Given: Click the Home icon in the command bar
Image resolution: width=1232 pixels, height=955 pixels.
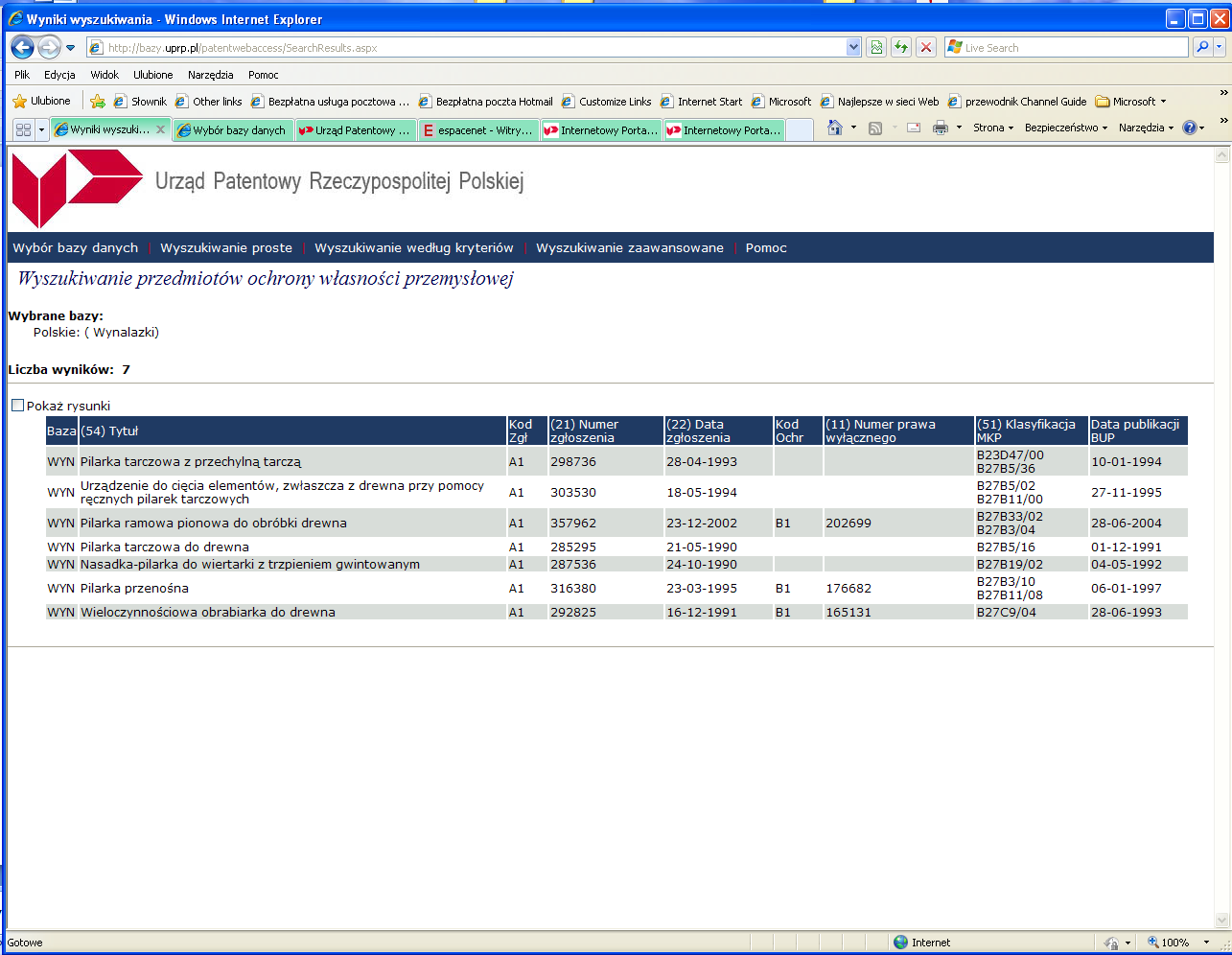Looking at the screenshot, I should point(835,128).
